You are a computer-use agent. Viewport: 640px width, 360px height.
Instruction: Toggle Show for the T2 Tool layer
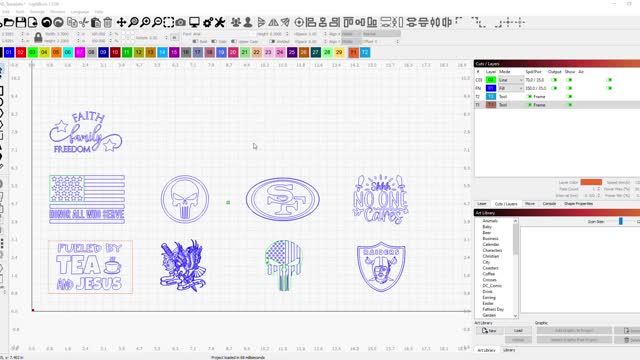tap(569, 97)
